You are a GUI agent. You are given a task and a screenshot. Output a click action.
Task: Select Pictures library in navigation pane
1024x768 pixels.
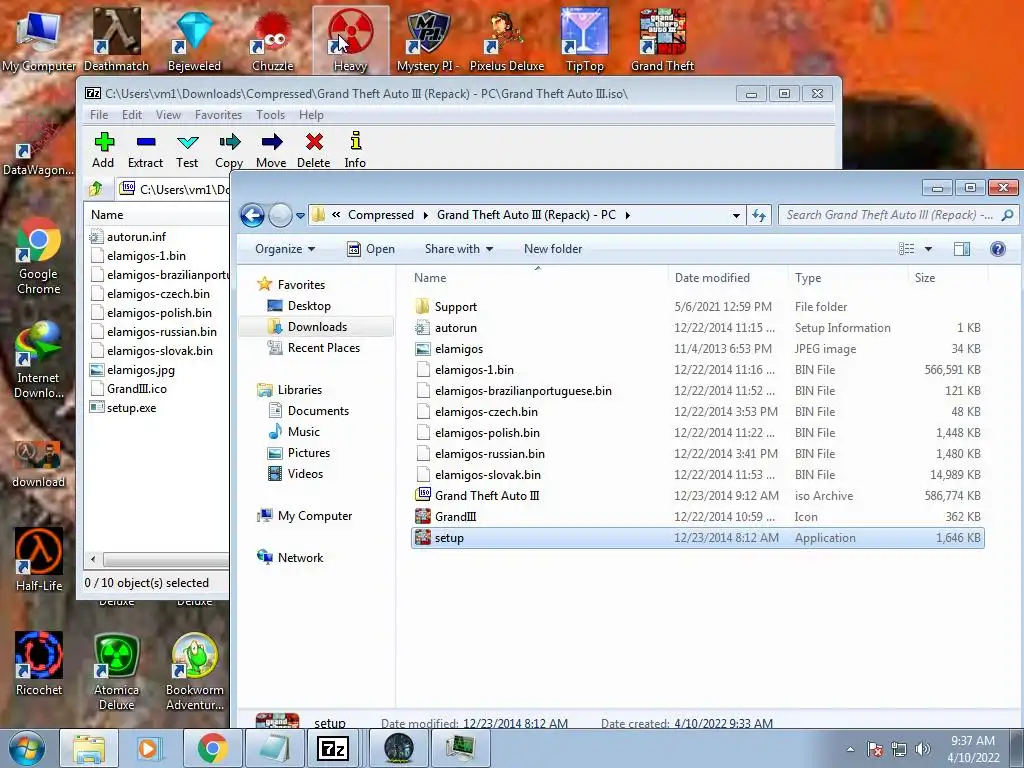[309, 453]
